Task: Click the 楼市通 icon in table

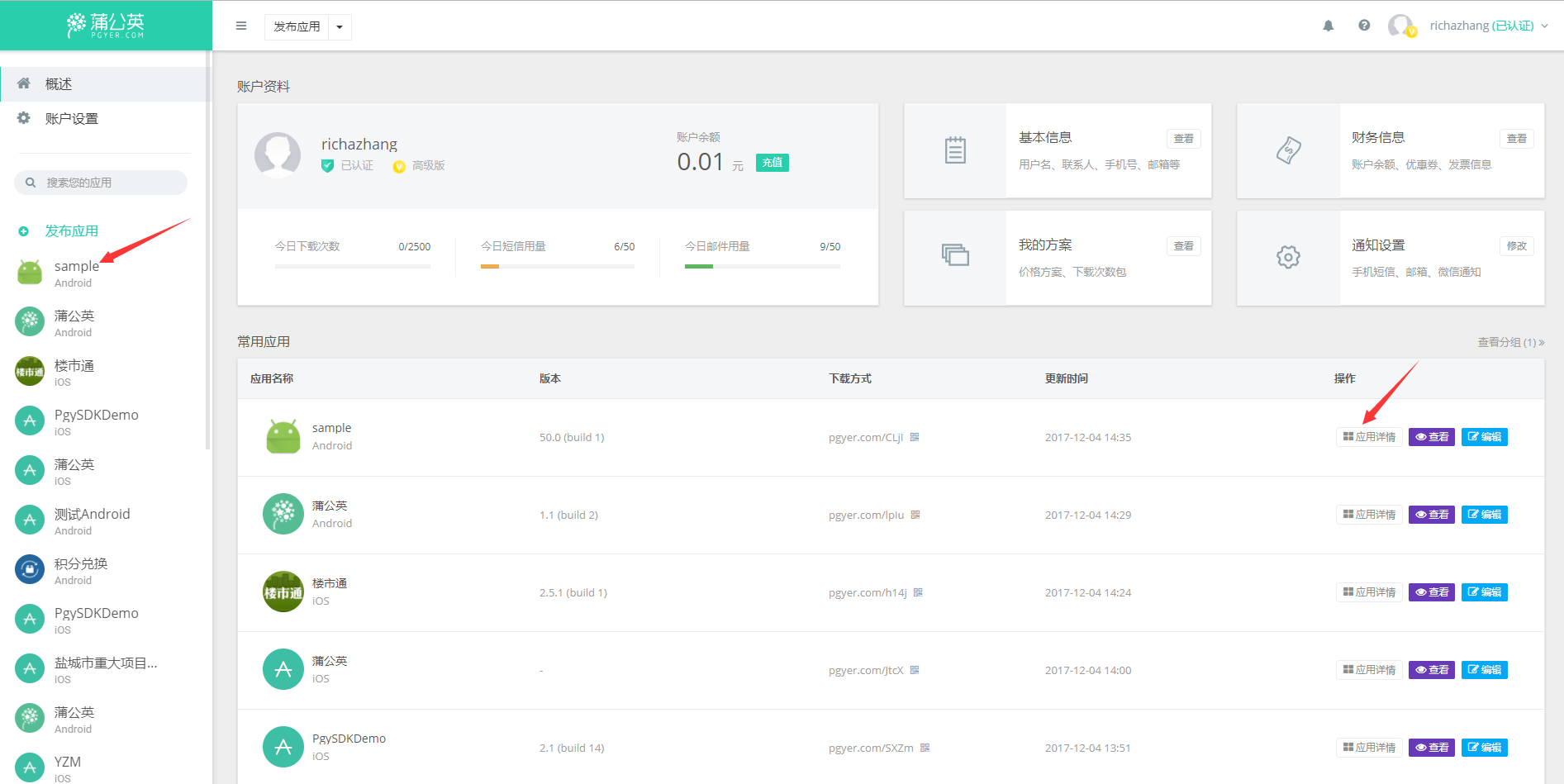Action: click(x=283, y=592)
